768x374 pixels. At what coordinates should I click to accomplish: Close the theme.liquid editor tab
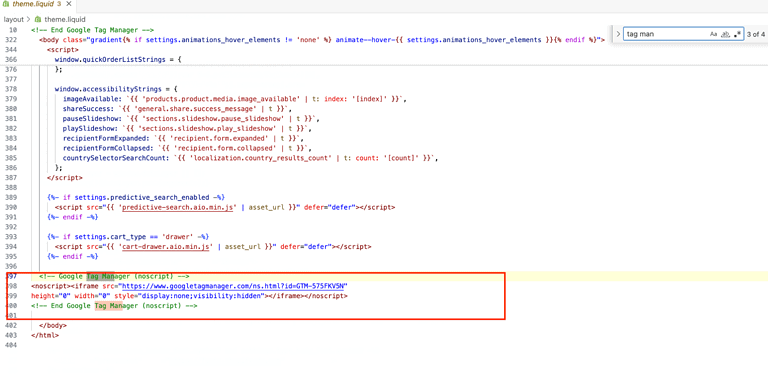tap(68, 4)
